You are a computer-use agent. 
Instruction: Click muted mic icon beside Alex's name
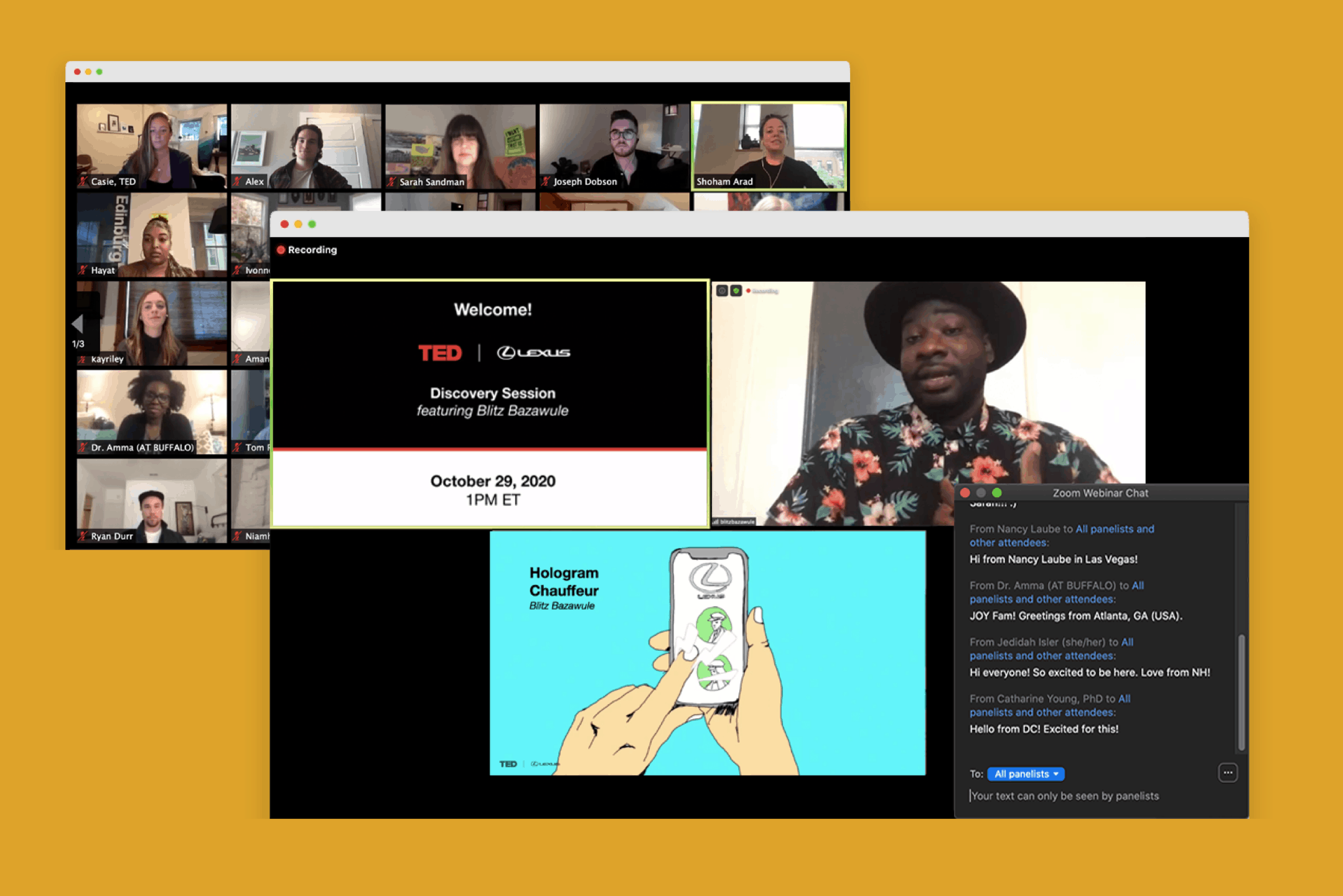[x=237, y=182]
